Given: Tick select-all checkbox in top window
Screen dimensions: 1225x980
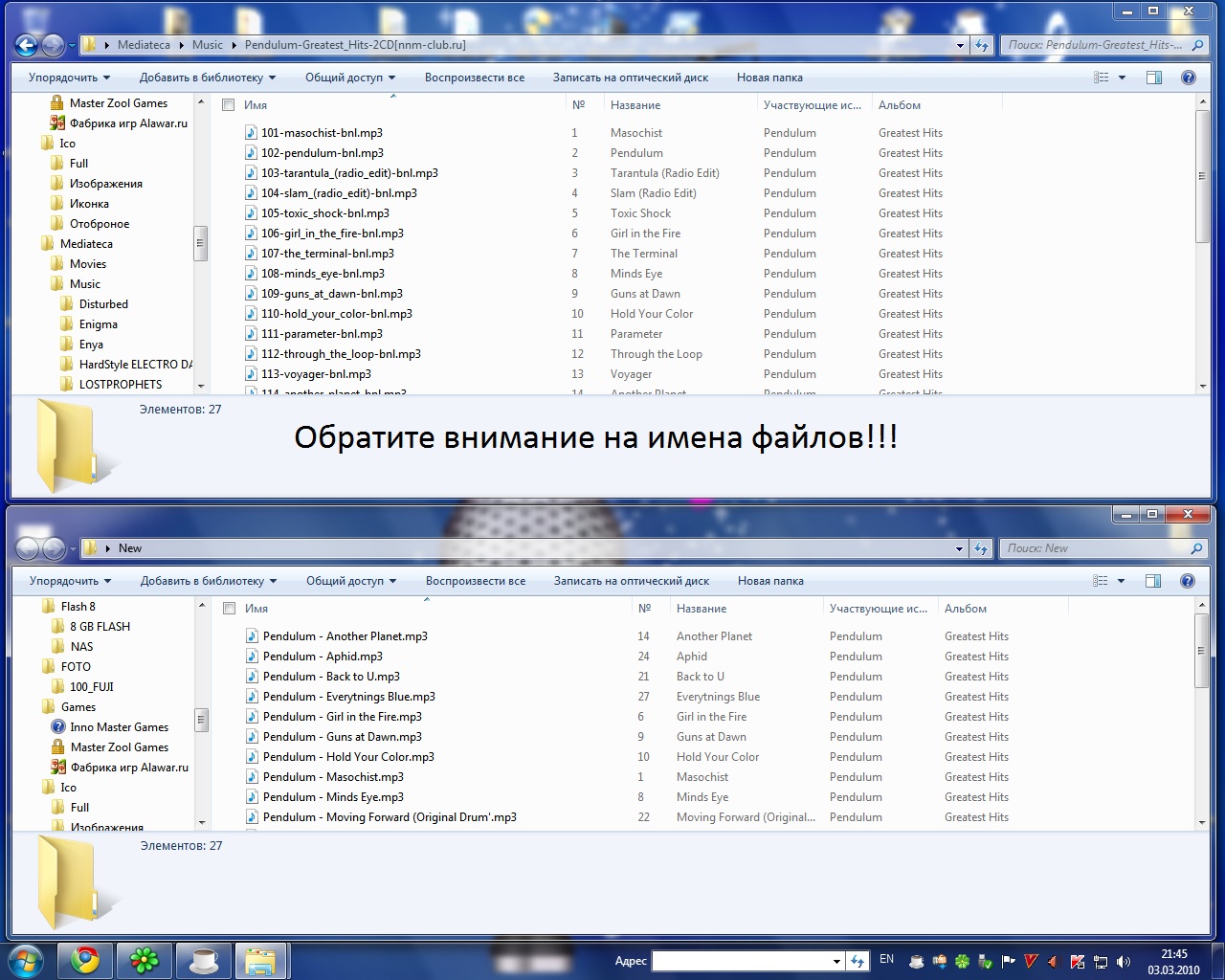Looking at the screenshot, I should [x=228, y=105].
